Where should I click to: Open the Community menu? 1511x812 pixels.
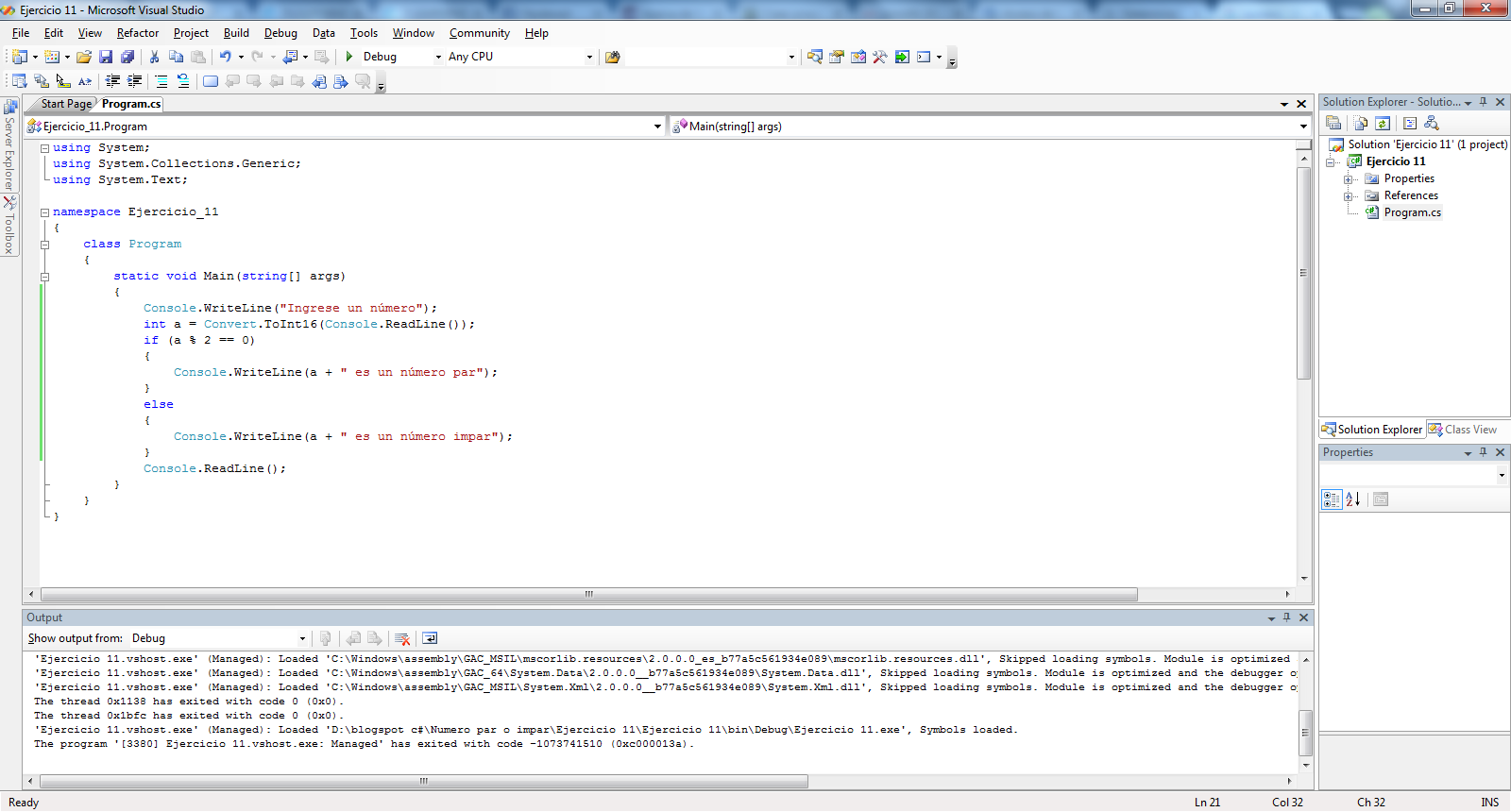pos(480,33)
